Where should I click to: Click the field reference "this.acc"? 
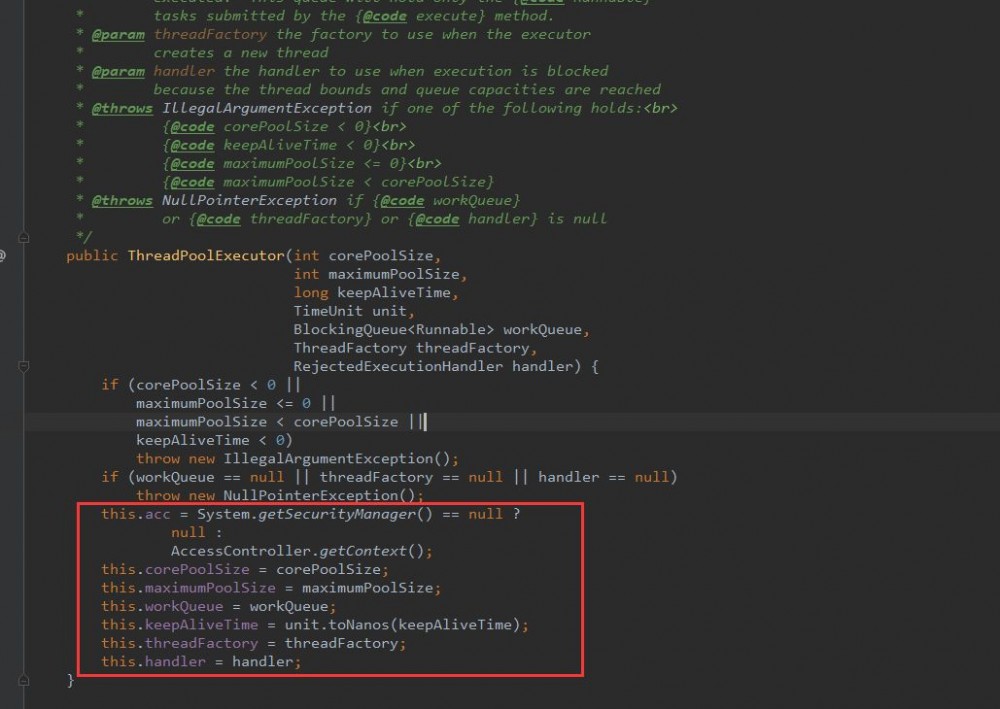136,514
